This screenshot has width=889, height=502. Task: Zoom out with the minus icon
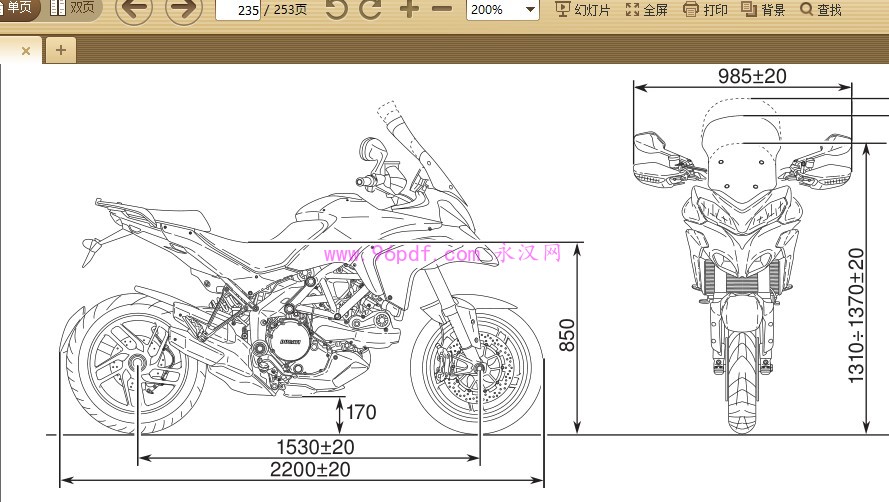(x=442, y=9)
